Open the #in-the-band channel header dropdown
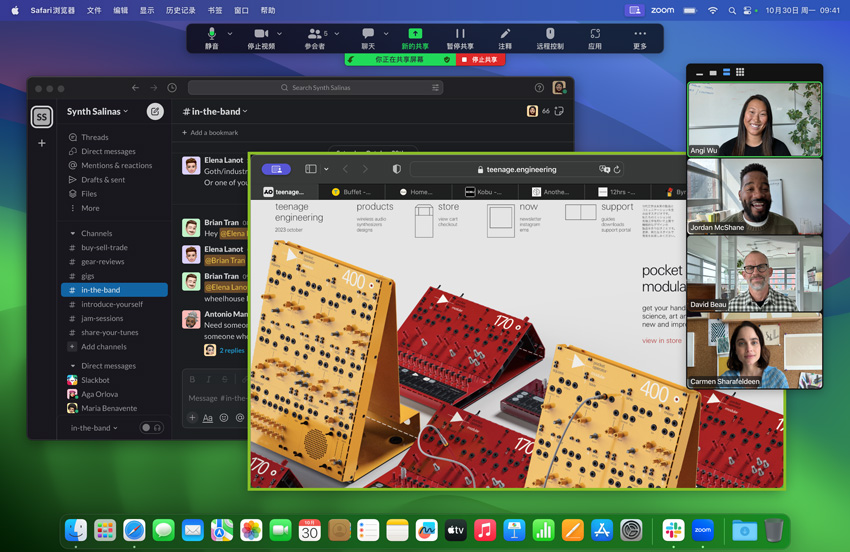850x552 pixels. tap(215, 112)
